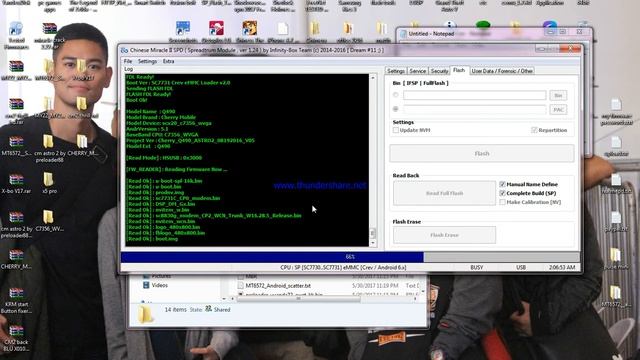Select the Bin file radio button

click(396, 95)
